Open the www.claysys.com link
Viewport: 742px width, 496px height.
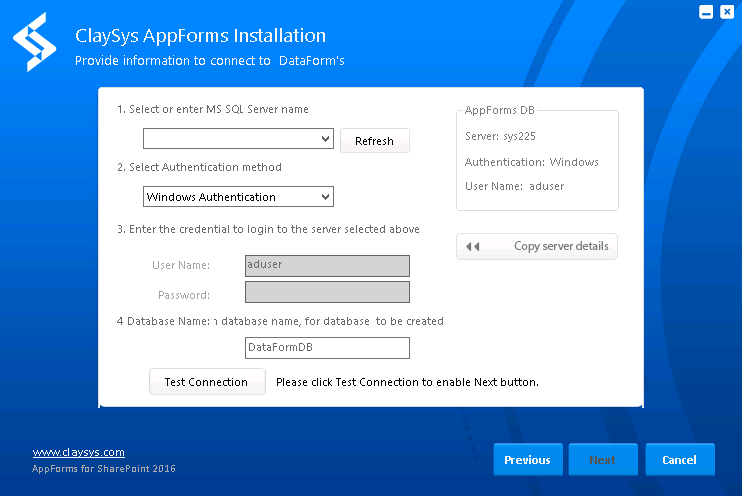(x=79, y=452)
